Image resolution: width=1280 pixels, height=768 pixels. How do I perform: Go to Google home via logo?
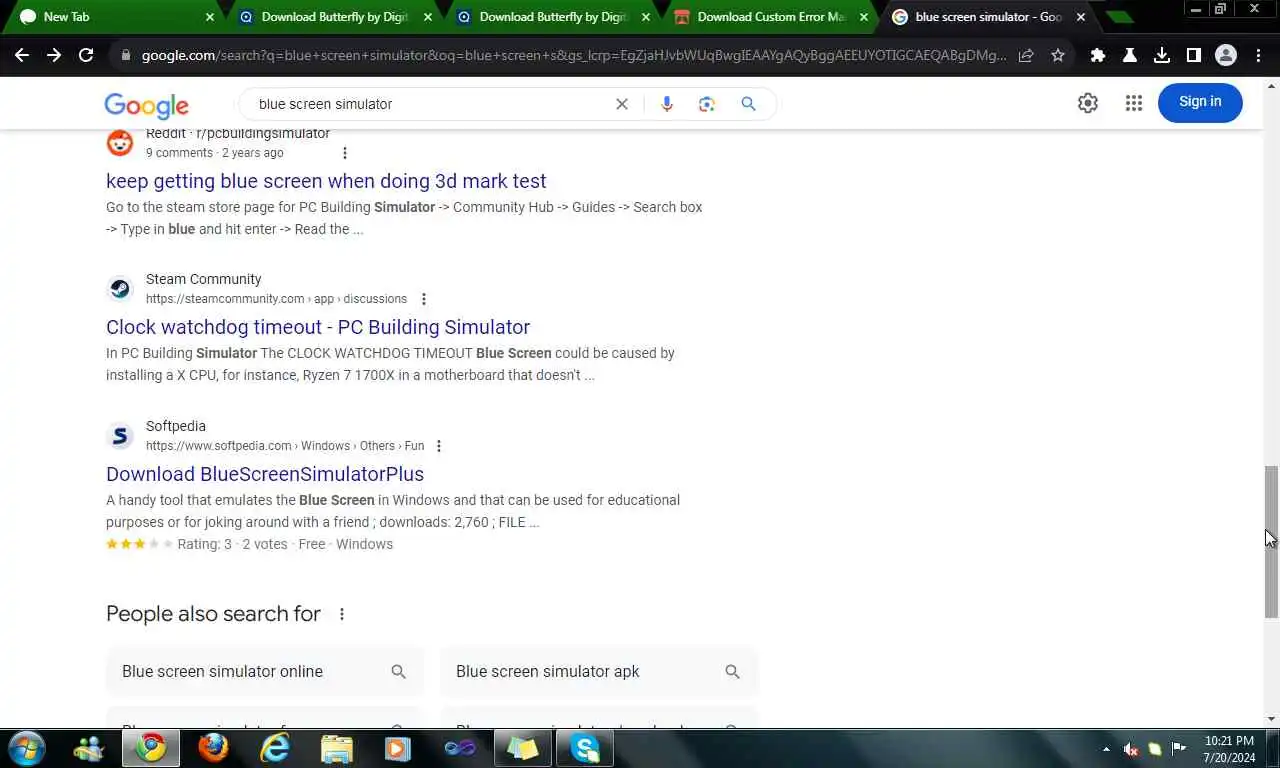pyautogui.click(x=146, y=105)
